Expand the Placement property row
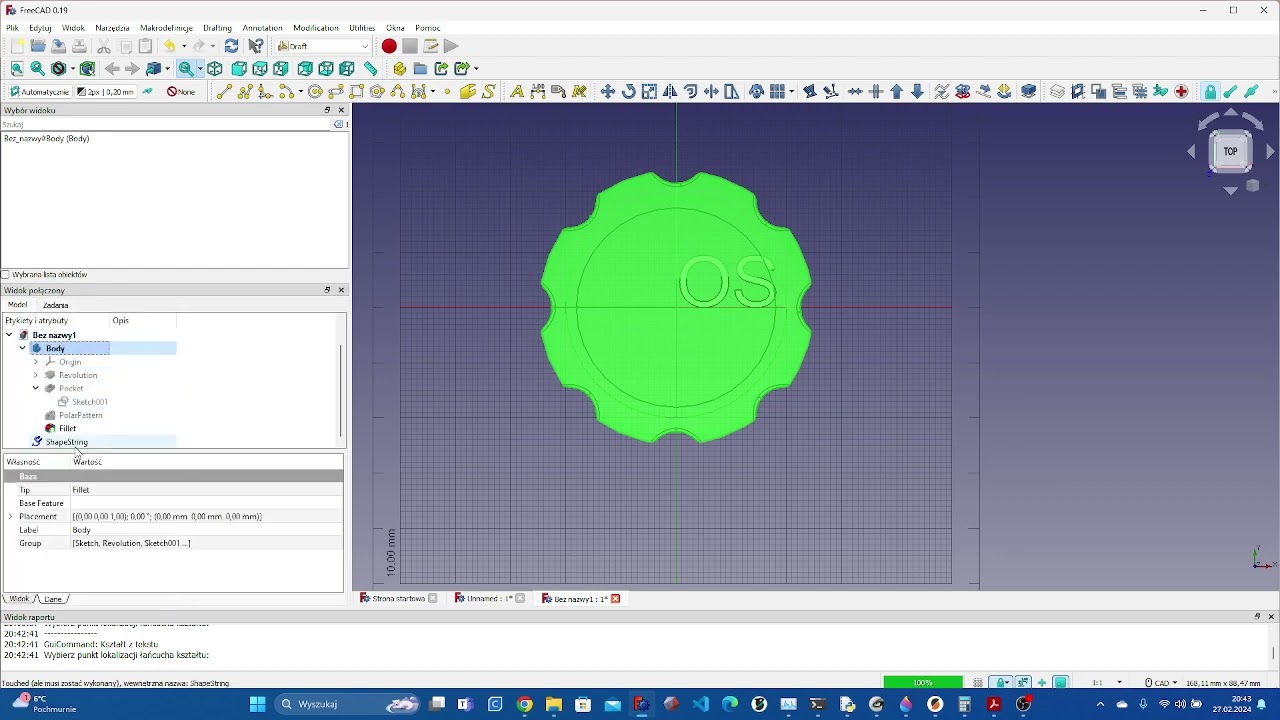This screenshot has height=720, width=1280. (x=10, y=517)
